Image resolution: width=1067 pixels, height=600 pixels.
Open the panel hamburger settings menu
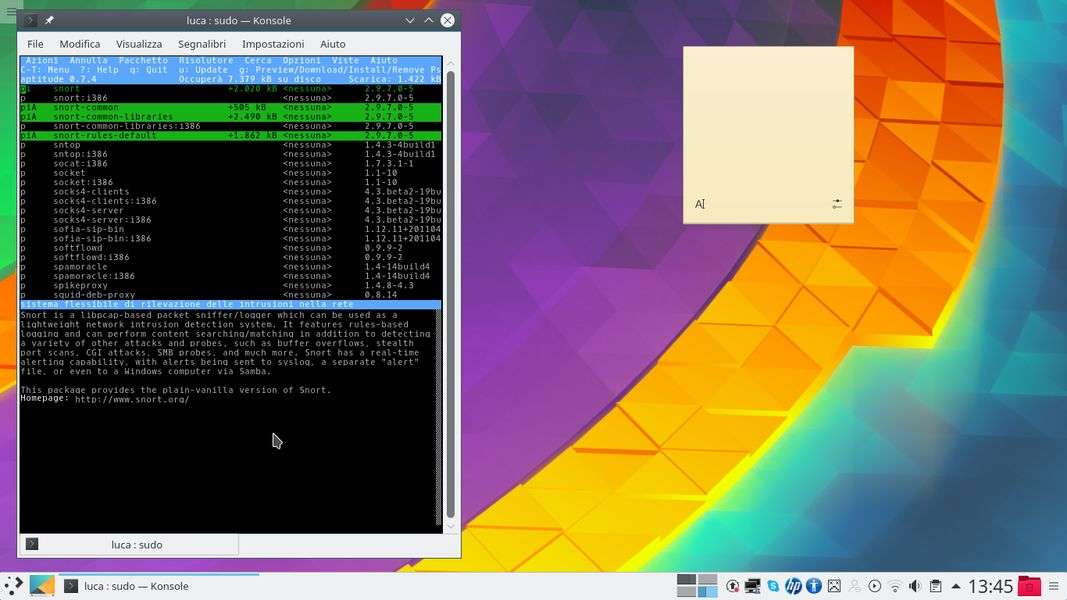click(1055, 586)
